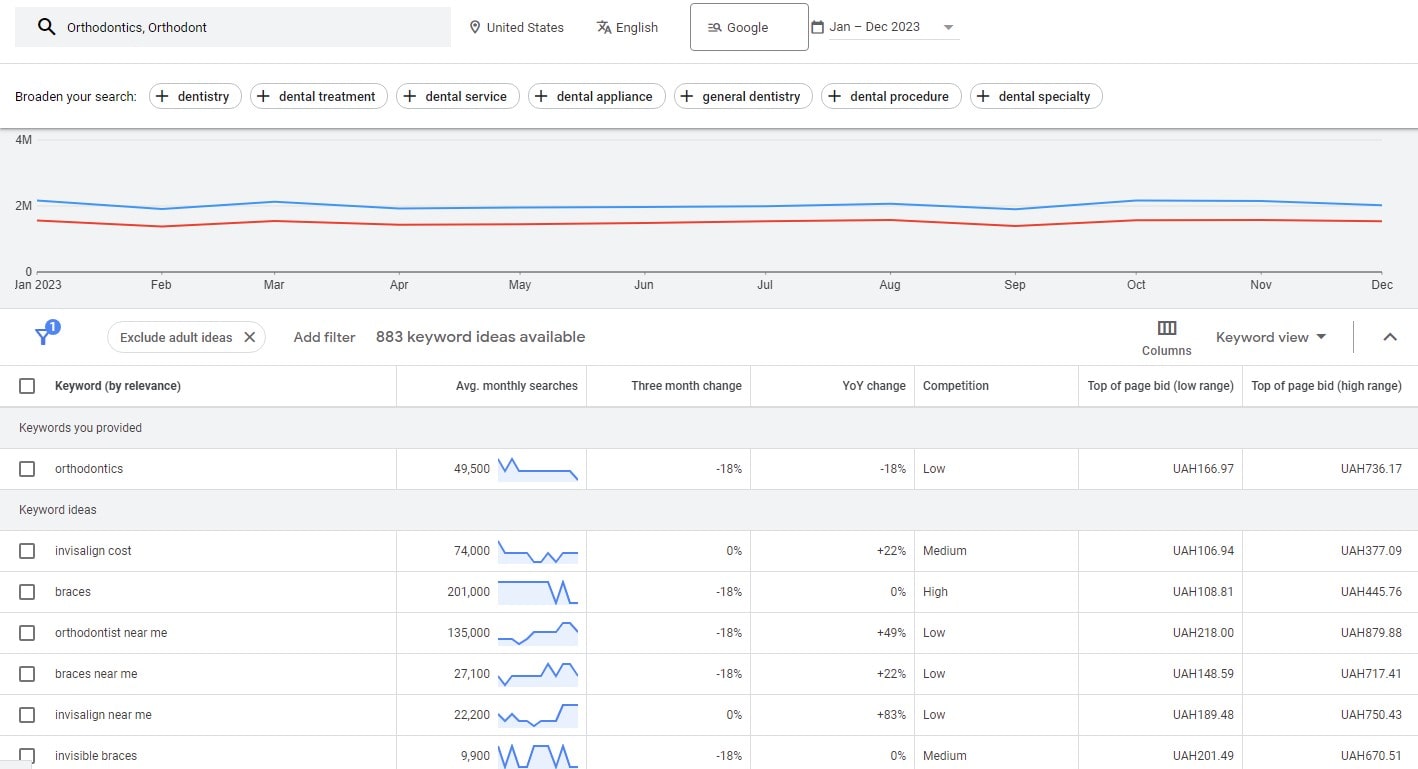Sort by Competition column
The height and width of the screenshot is (769, 1418).
click(956, 386)
